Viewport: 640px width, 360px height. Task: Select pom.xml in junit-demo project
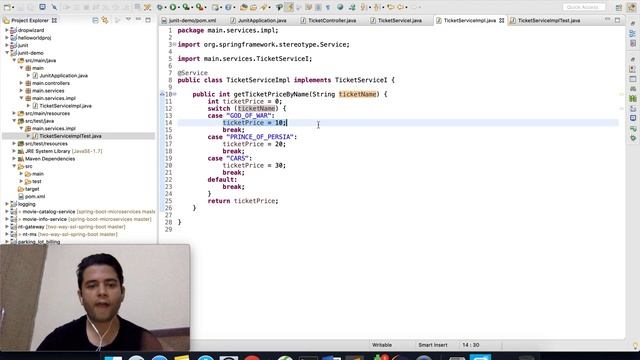[x=35, y=196]
